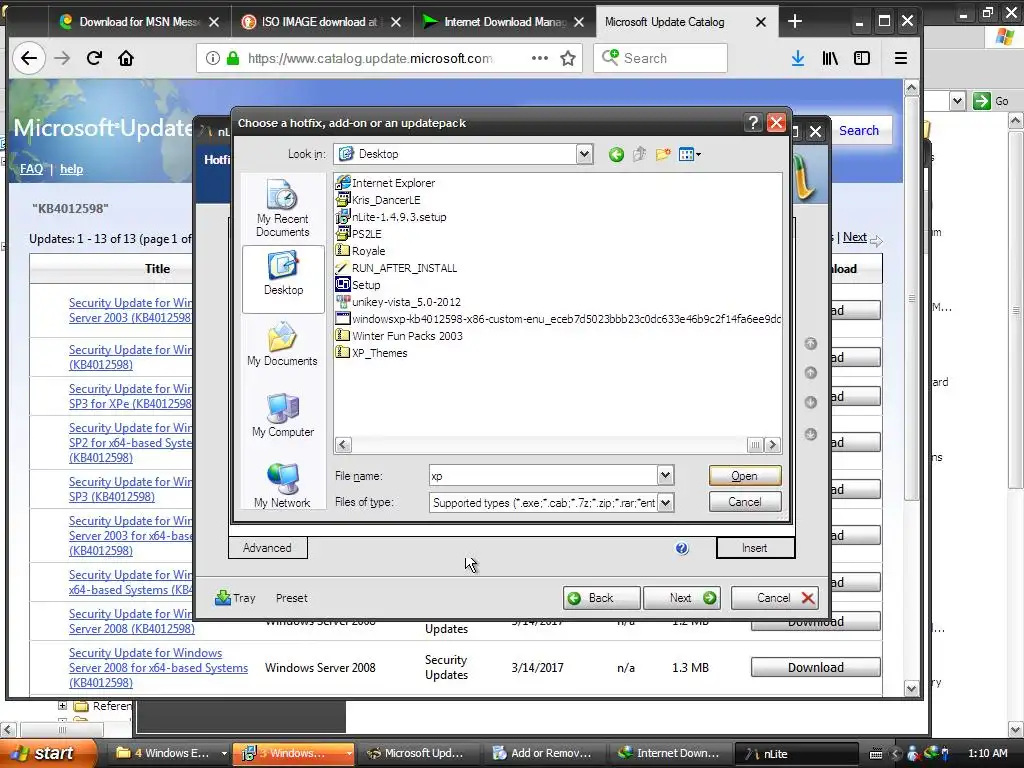Image resolution: width=1024 pixels, height=768 pixels.
Task: Click the Next button in nLite
Action: click(x=682, y=598)
